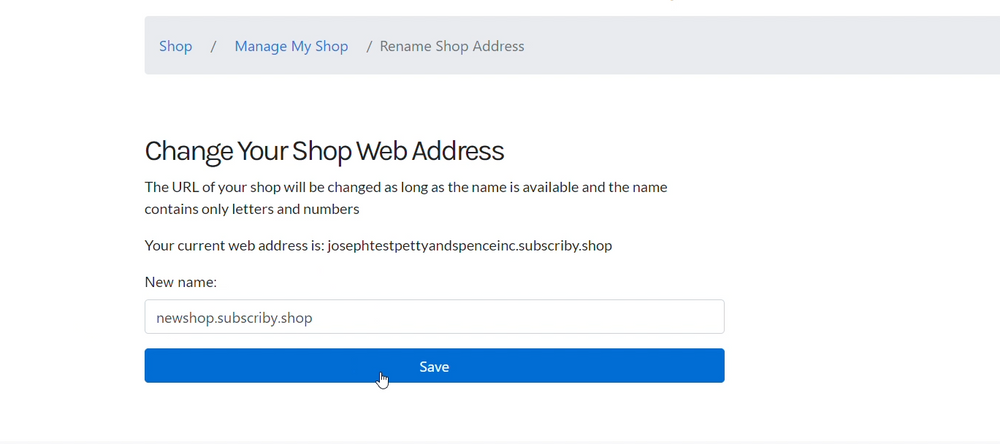Viewport: 1000px width, 444px height.
Task: Click the line 'contains only letters and numbers'
Action: click(252, 209)
